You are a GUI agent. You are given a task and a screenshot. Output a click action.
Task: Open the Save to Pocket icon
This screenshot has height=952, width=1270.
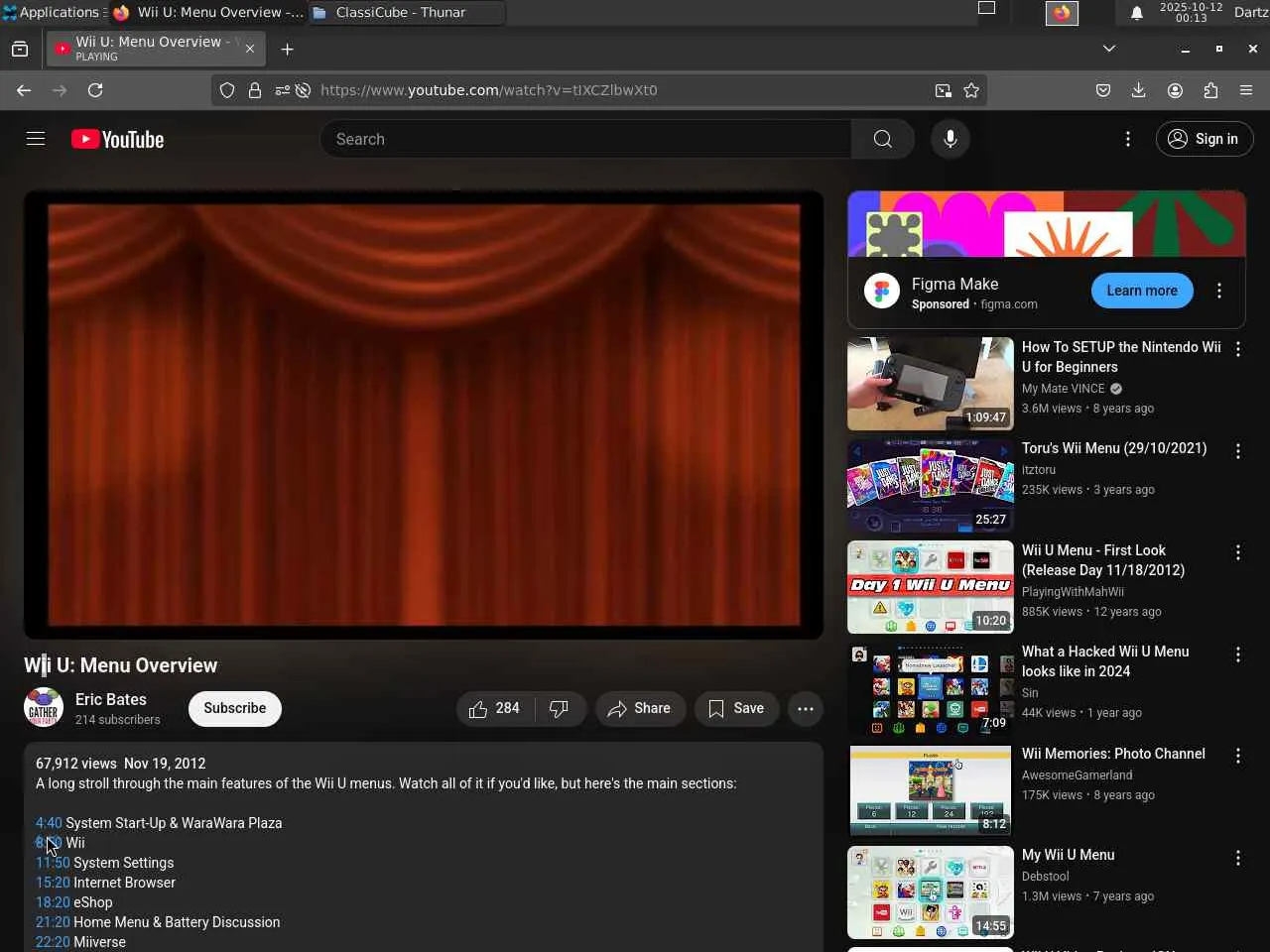point(1103,90)
